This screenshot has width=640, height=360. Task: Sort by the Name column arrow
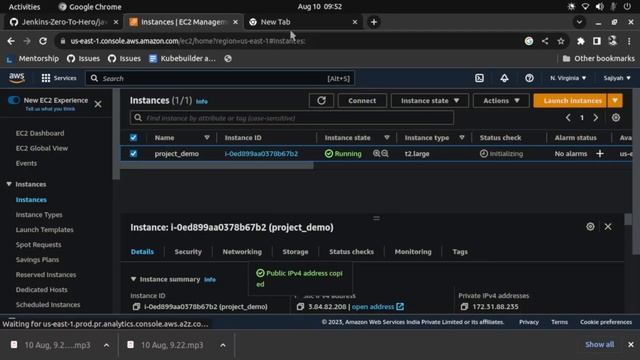[x=207, y=138]
